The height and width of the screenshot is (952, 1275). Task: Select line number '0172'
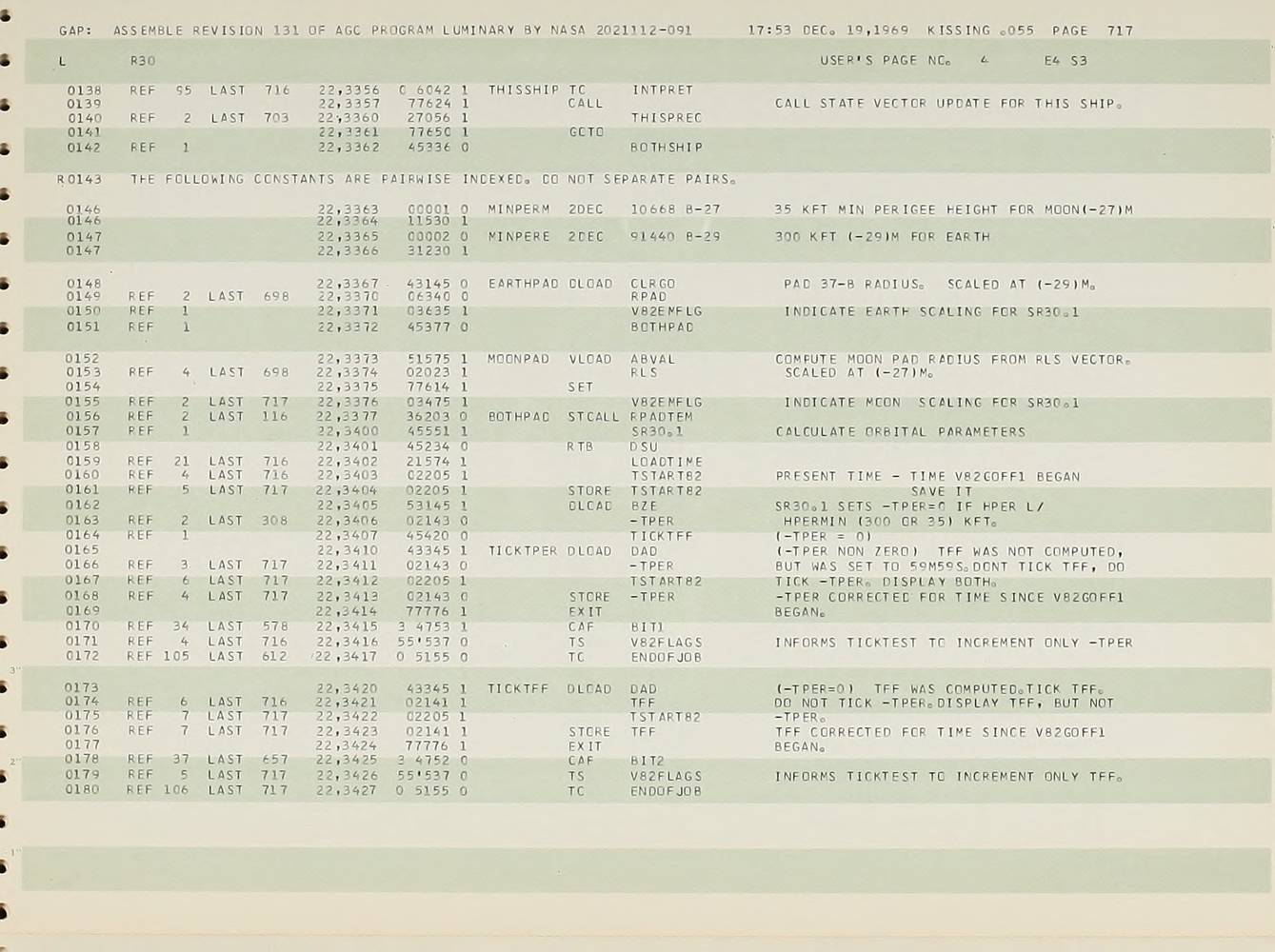82,656
